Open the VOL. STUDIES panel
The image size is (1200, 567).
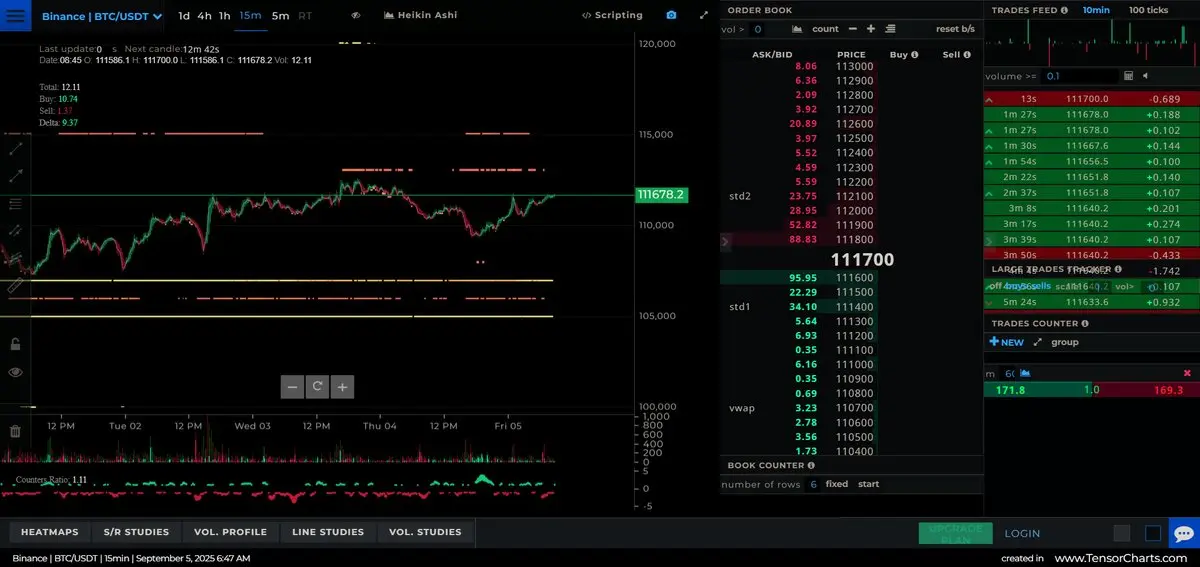pos(425,532)
